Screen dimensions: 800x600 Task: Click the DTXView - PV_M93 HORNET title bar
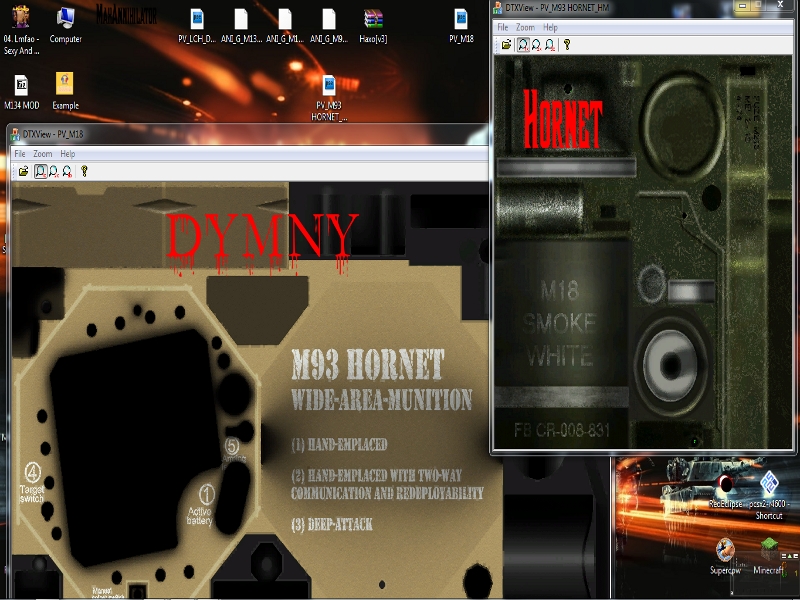coord(612,8)
